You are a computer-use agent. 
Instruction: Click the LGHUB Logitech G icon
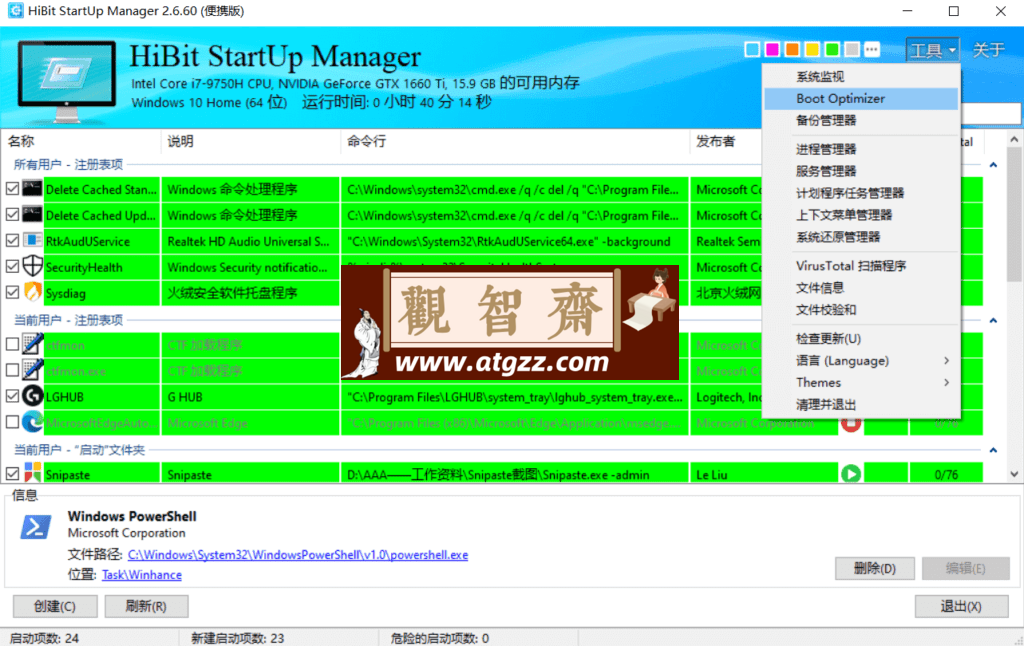[32, 396]
